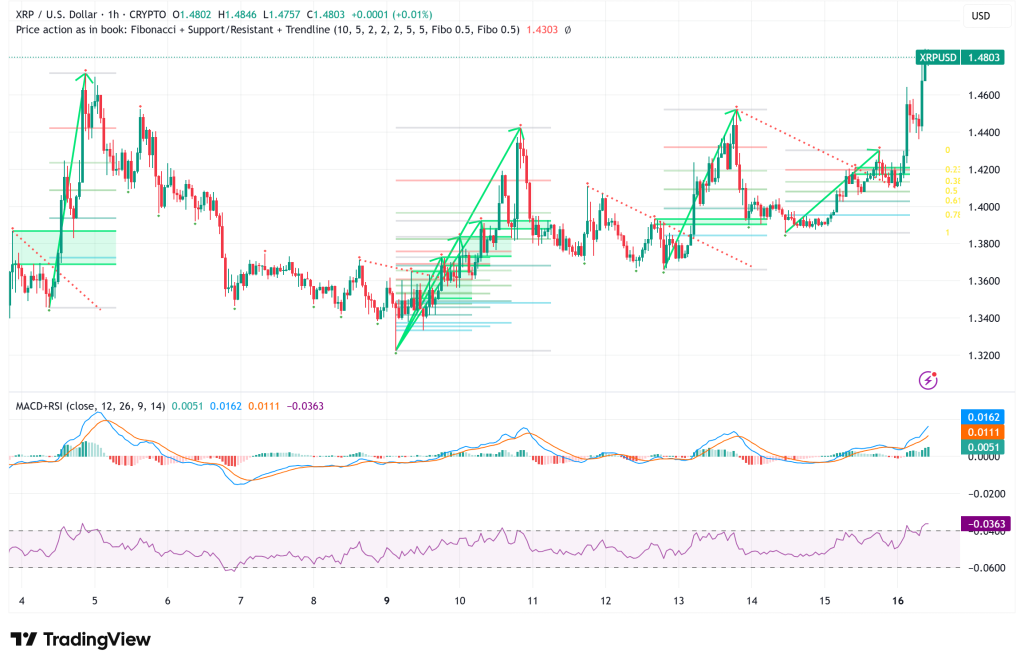Screen dimensions: 1024x666
Task: Expand the CRYPTO exchange label
Action: click(147, 15)
